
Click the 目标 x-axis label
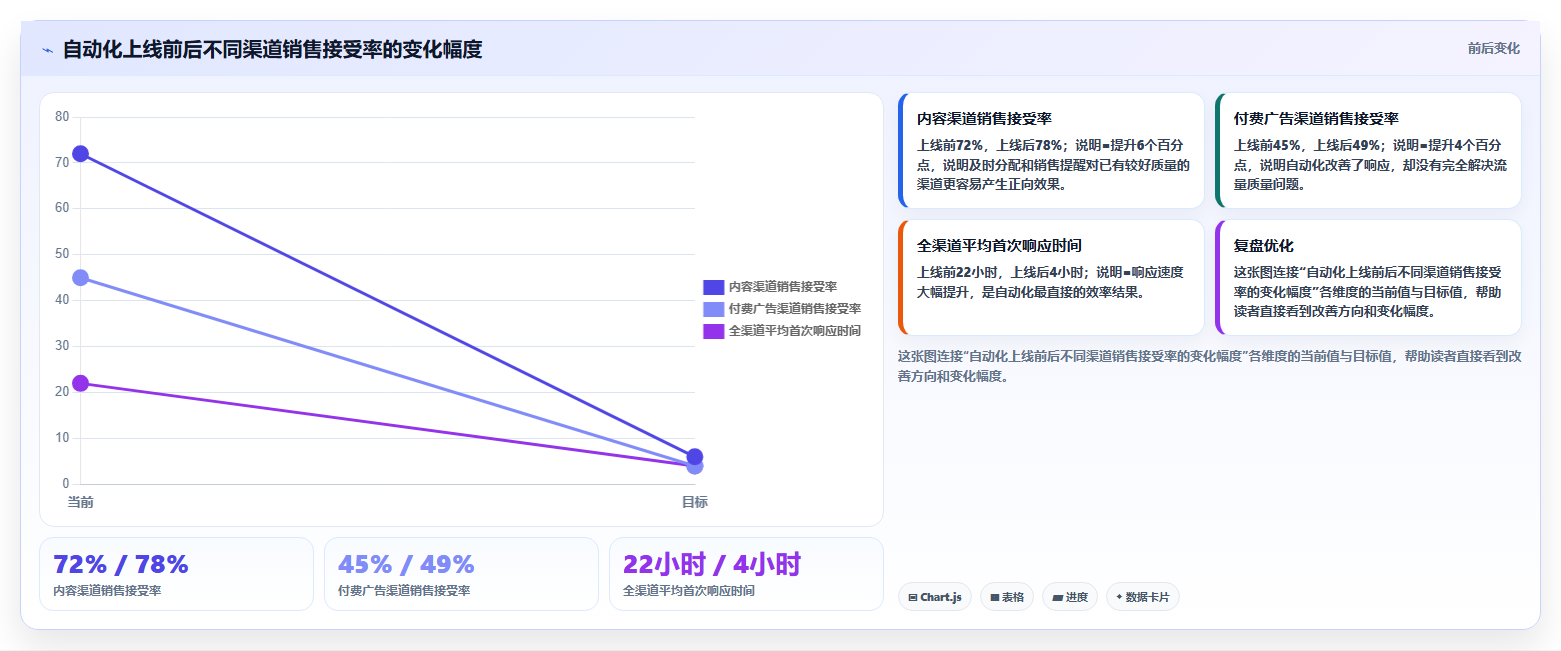(x=695, y=502)
